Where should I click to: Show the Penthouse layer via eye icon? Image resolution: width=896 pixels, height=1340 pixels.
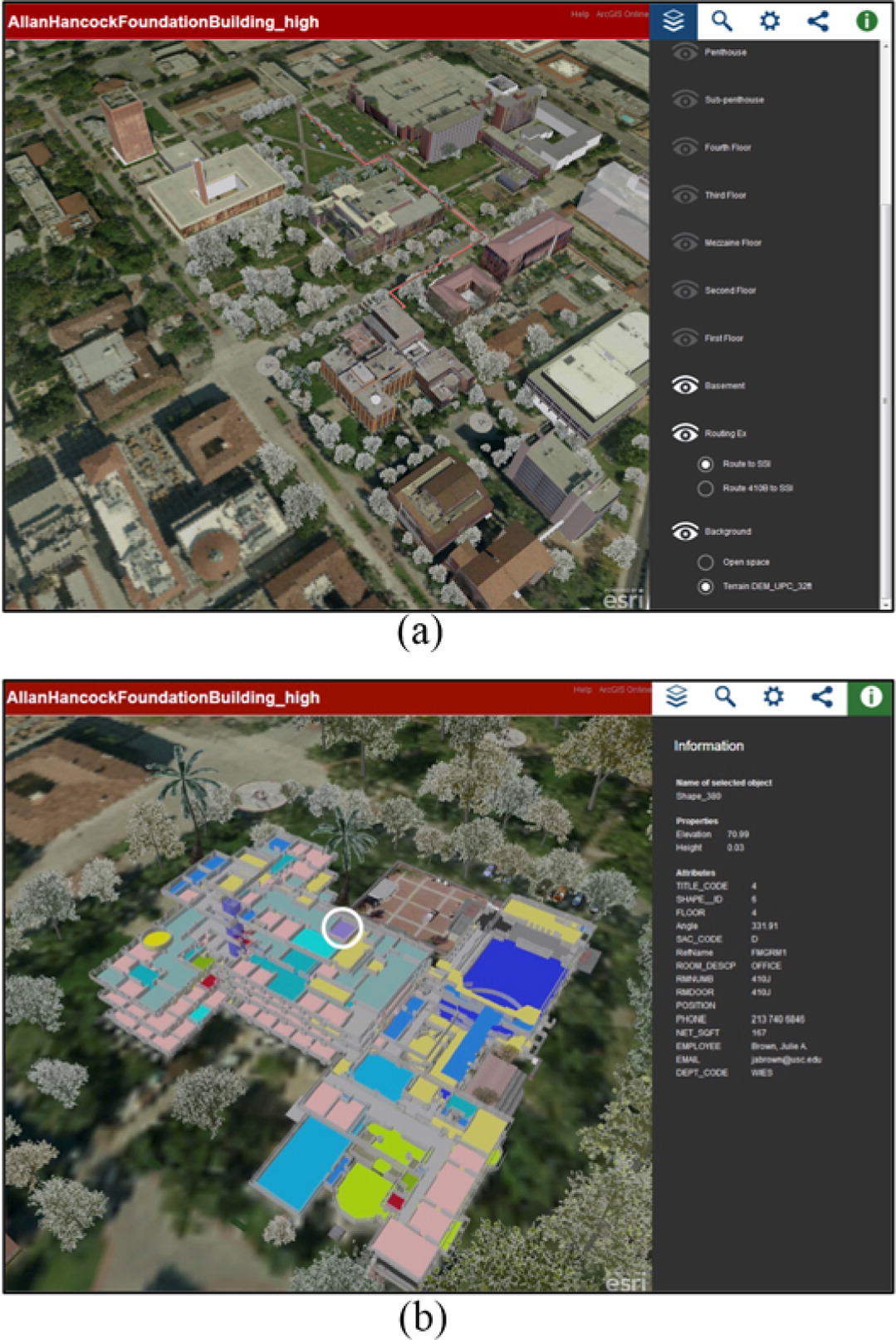tap(684, 52)
